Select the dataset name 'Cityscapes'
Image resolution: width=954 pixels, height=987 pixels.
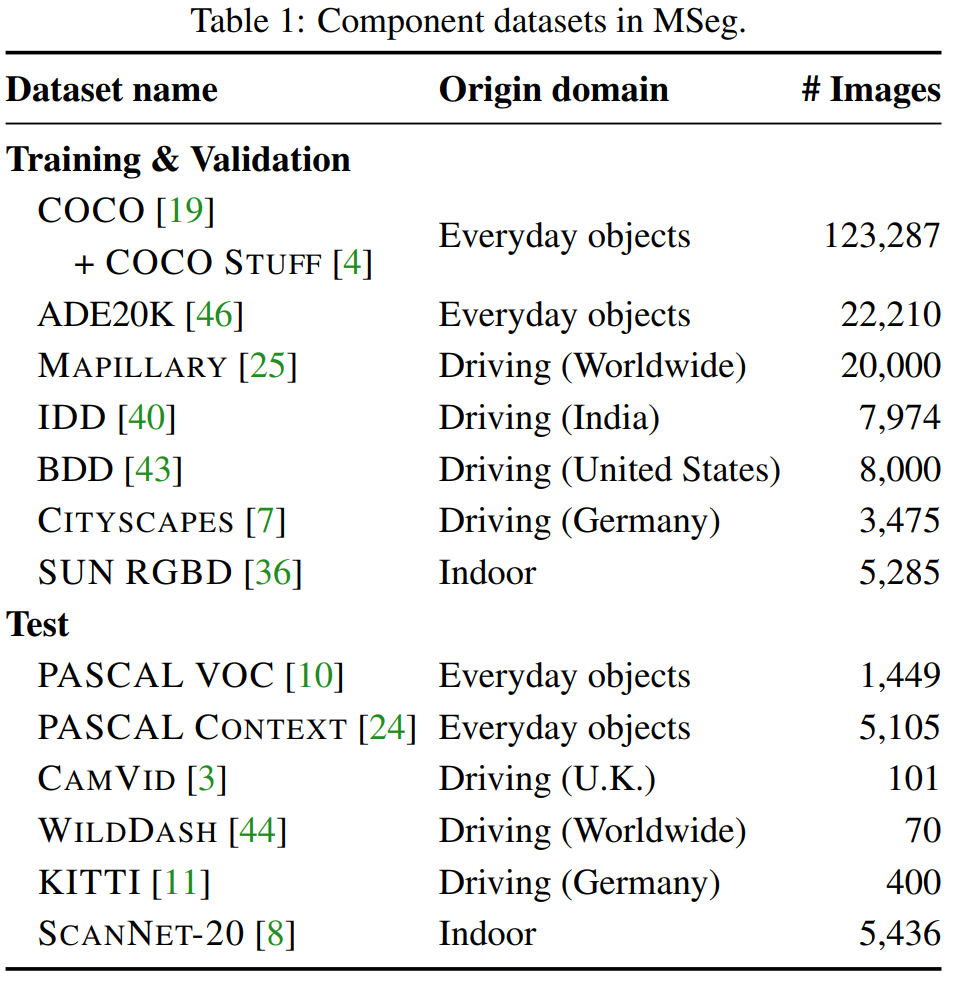(x=135, y=521)
